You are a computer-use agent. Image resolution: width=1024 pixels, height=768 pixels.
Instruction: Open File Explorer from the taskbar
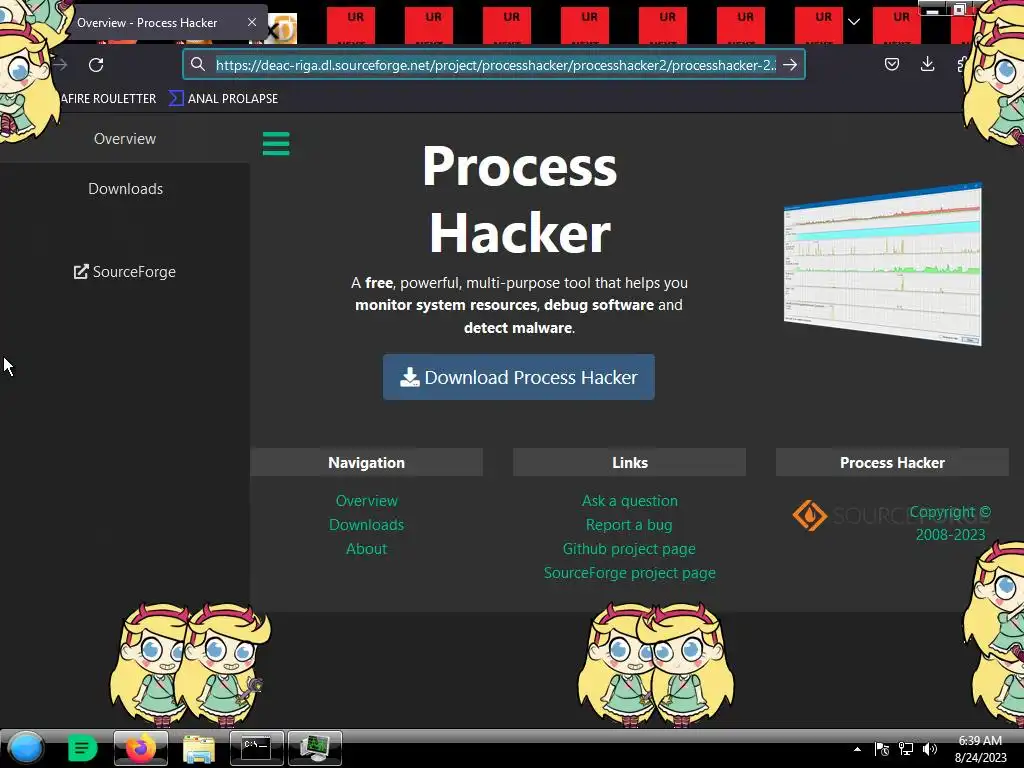[x=199, y=748]
